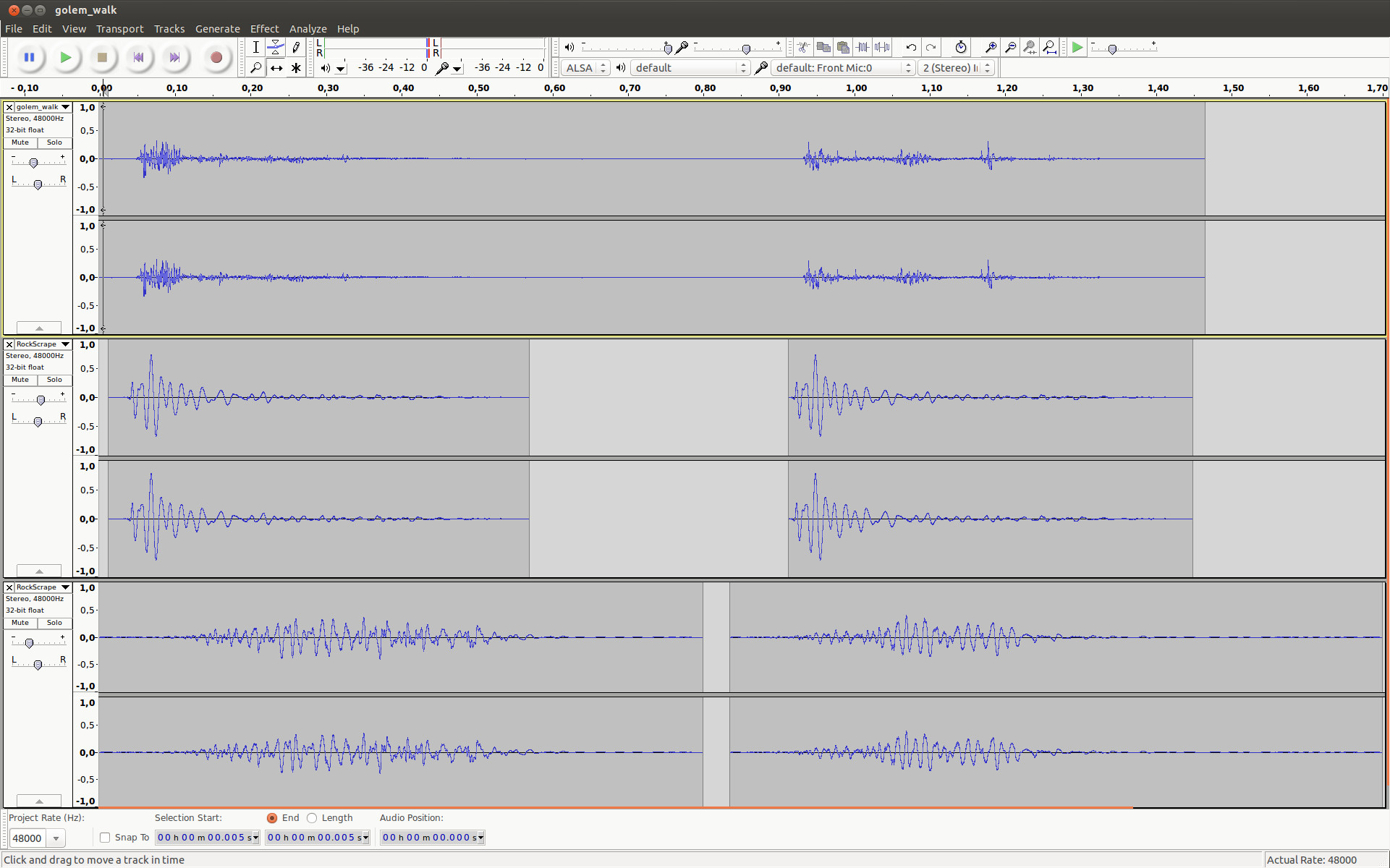Open output meter options dropdown arrow
The image size is (1390, 868).
point(341,69)
